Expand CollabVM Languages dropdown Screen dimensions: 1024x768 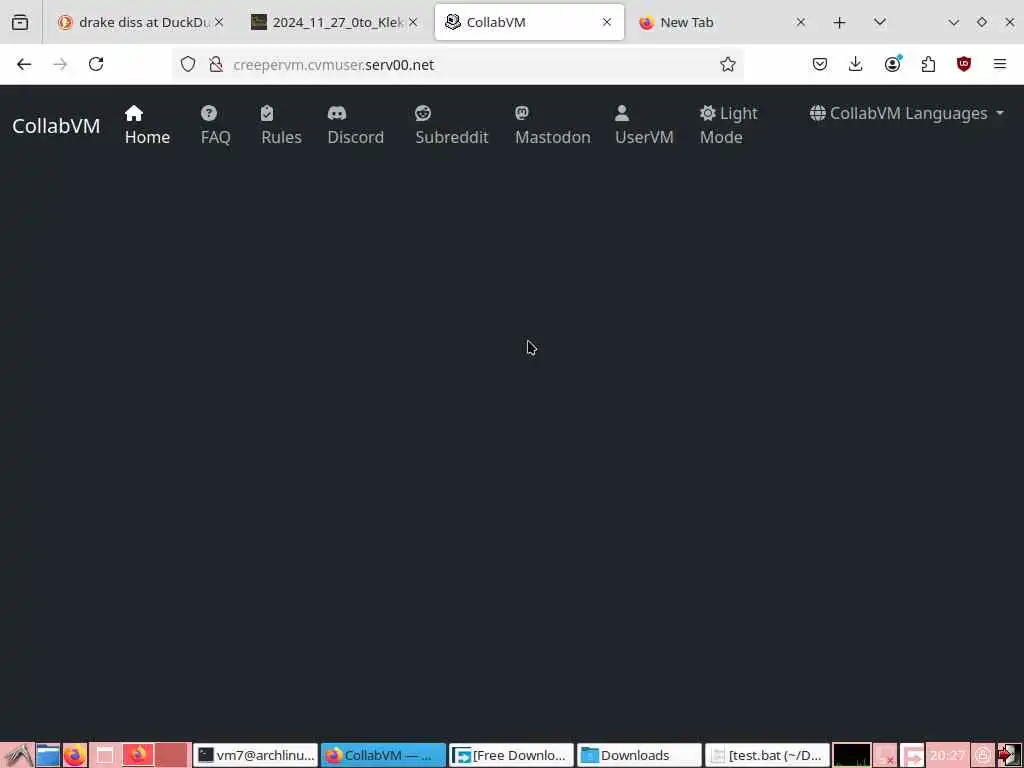click(907, 114)
